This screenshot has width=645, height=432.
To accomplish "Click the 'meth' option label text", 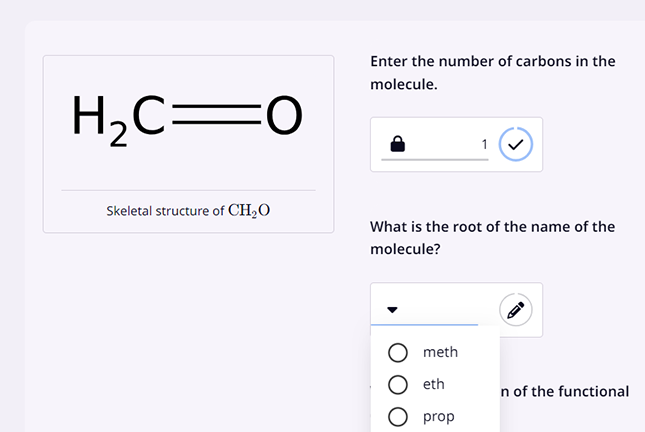I will pos(440,352).
